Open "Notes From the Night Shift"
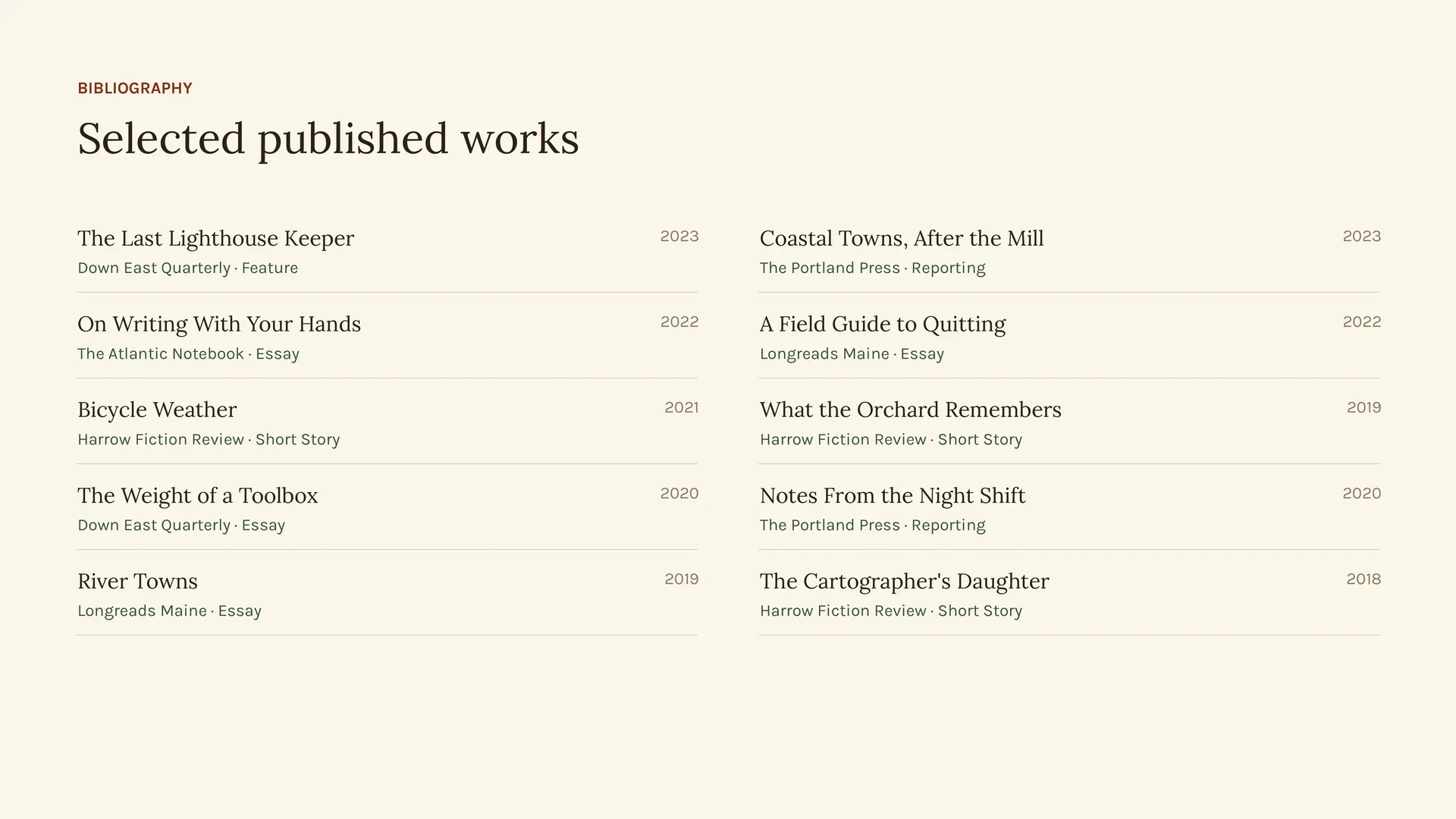 pos(893,495)
